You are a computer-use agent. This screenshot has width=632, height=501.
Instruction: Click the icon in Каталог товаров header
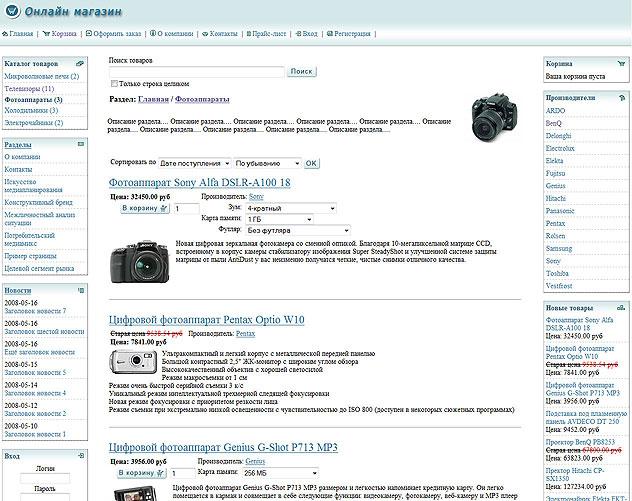point(80,64)
